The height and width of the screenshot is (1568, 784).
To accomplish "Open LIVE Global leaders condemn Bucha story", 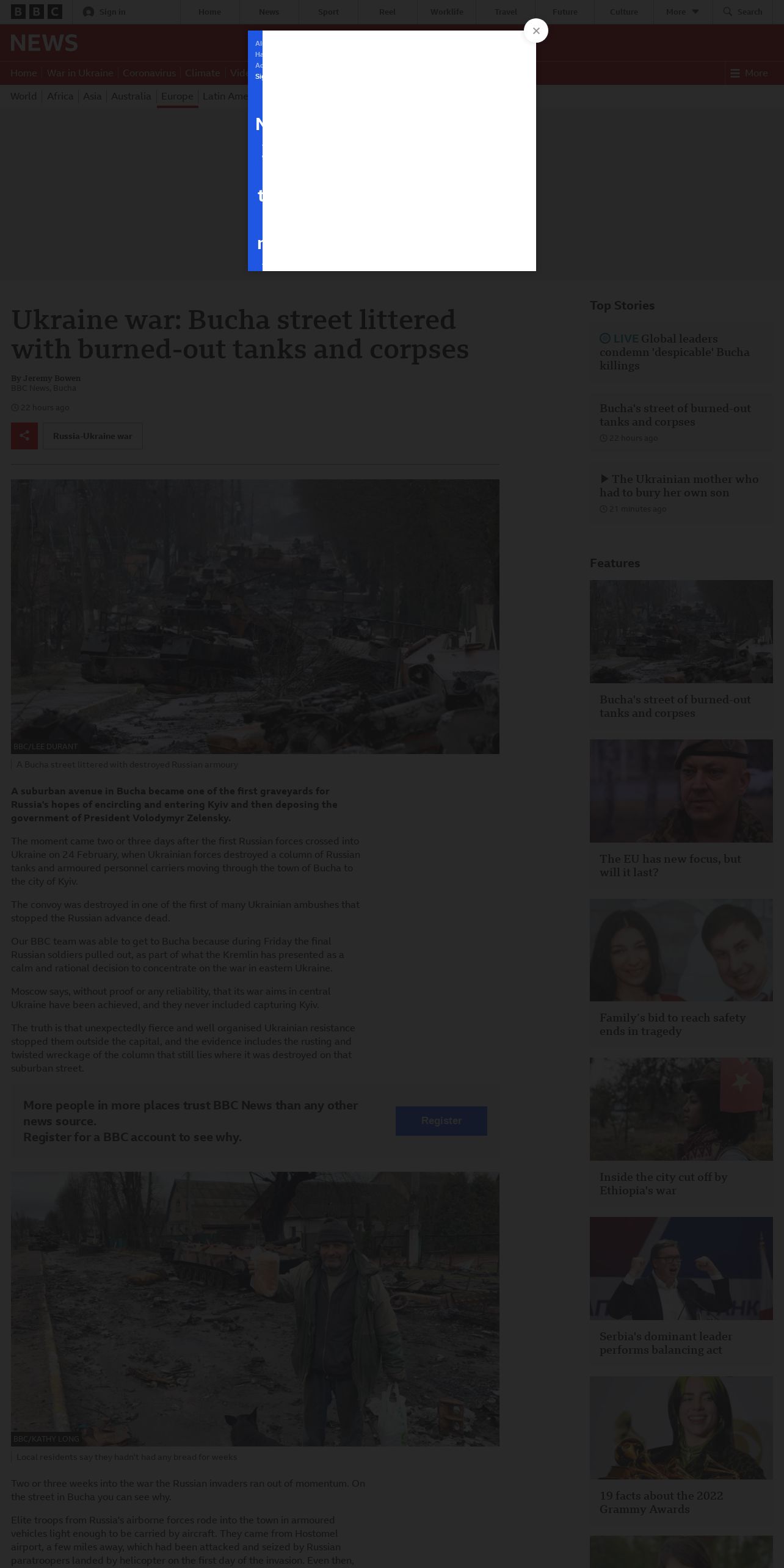I will (x=675, y=352).
